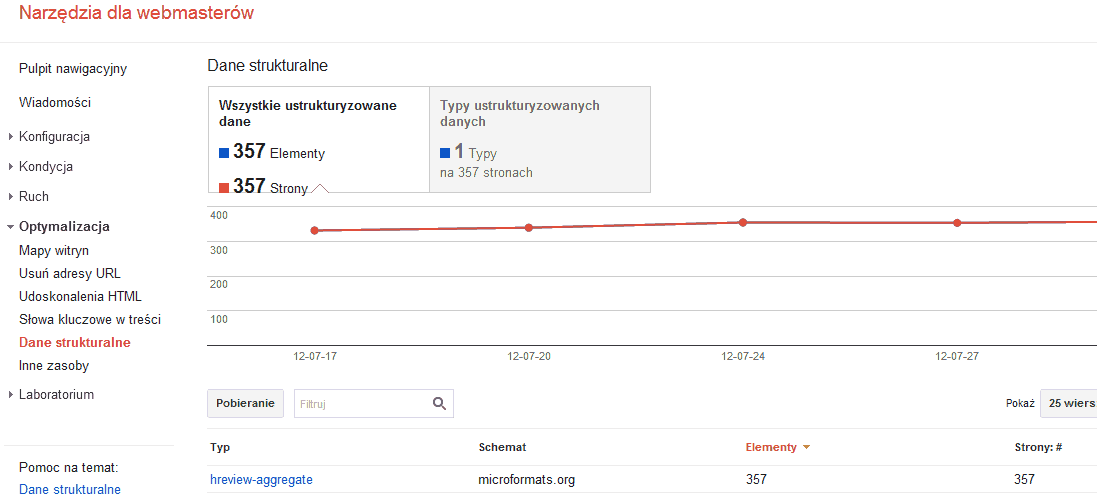Image resolution: width=1097 pixels, height=494 pixels.
Task: Click the sort arrow next to Elementy
Action: pos(806,447)
